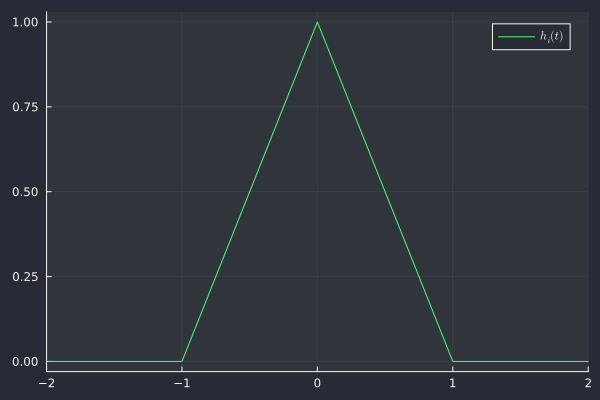This screenshot has height=400, width=600.
Task: Click the 0.50 y-axis tick label
Action: (26, 192)
